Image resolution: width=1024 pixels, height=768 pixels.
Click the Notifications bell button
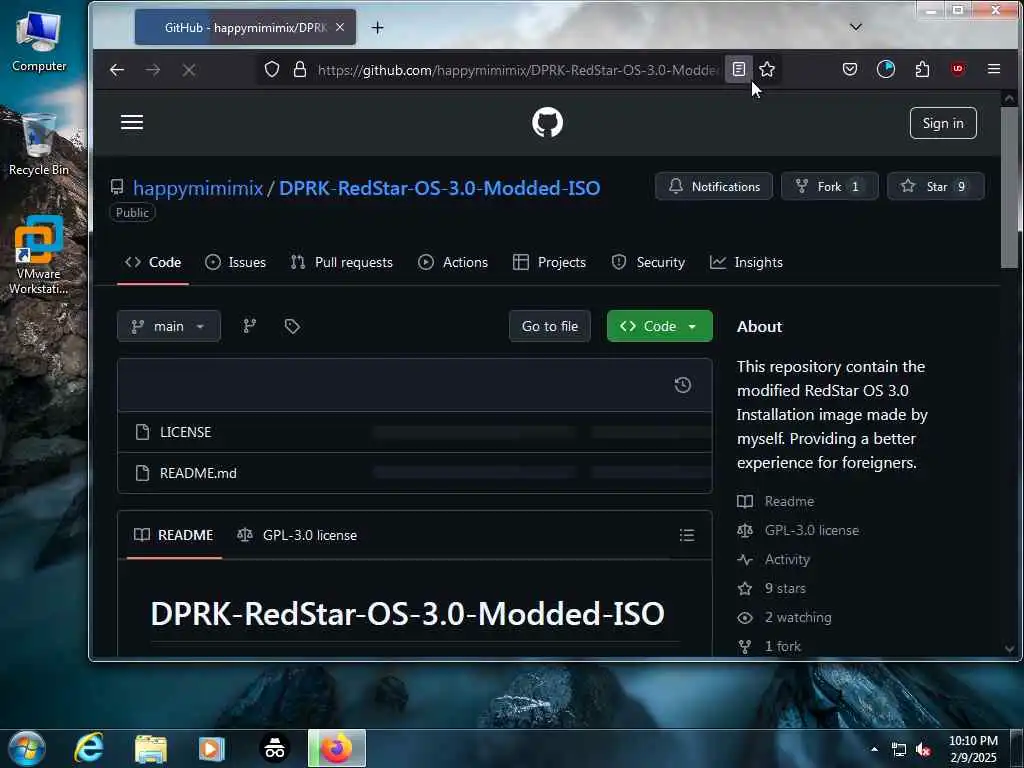(714, 187)
